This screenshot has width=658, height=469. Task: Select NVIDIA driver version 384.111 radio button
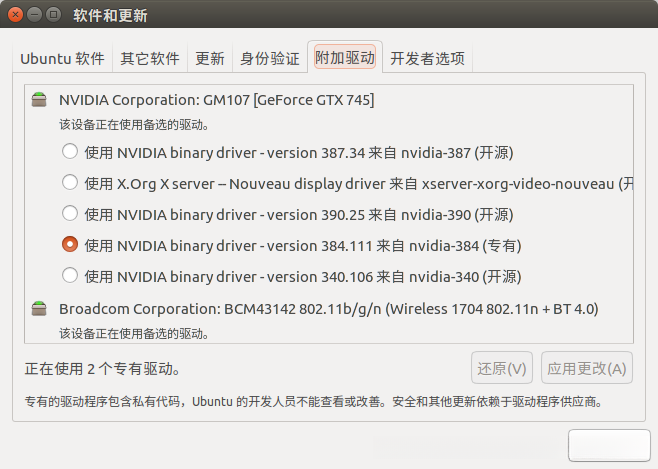69,244
